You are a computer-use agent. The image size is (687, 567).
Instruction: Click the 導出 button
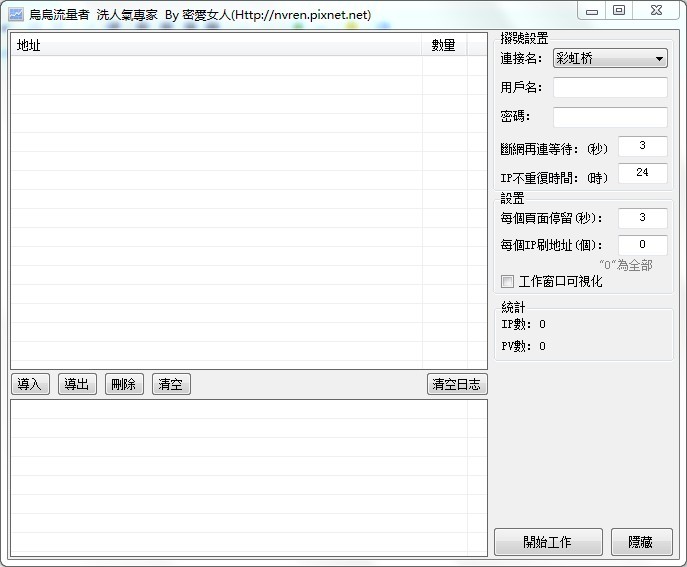(77, 384)
